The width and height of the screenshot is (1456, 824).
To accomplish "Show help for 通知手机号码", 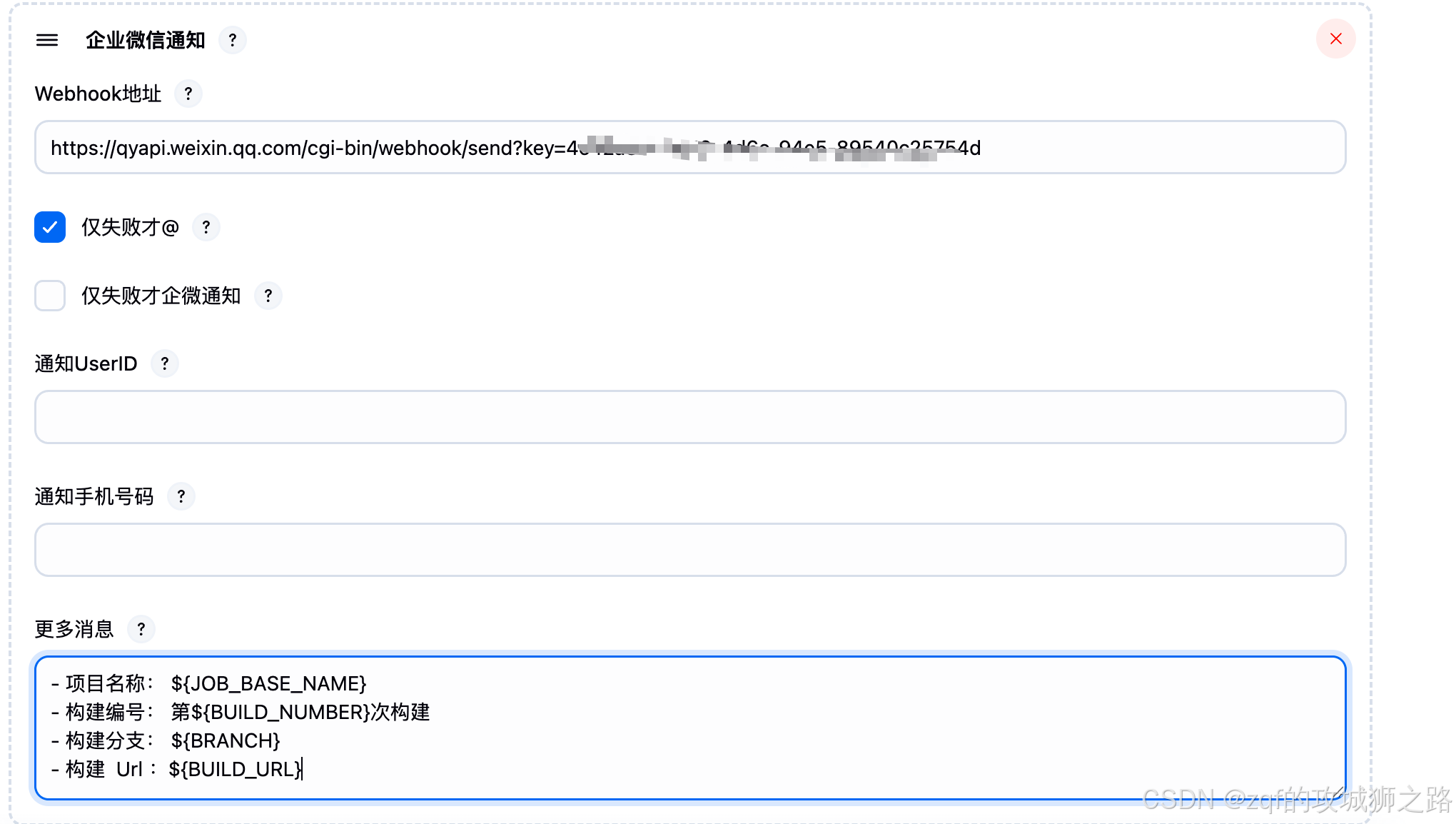I will [181, 496].
